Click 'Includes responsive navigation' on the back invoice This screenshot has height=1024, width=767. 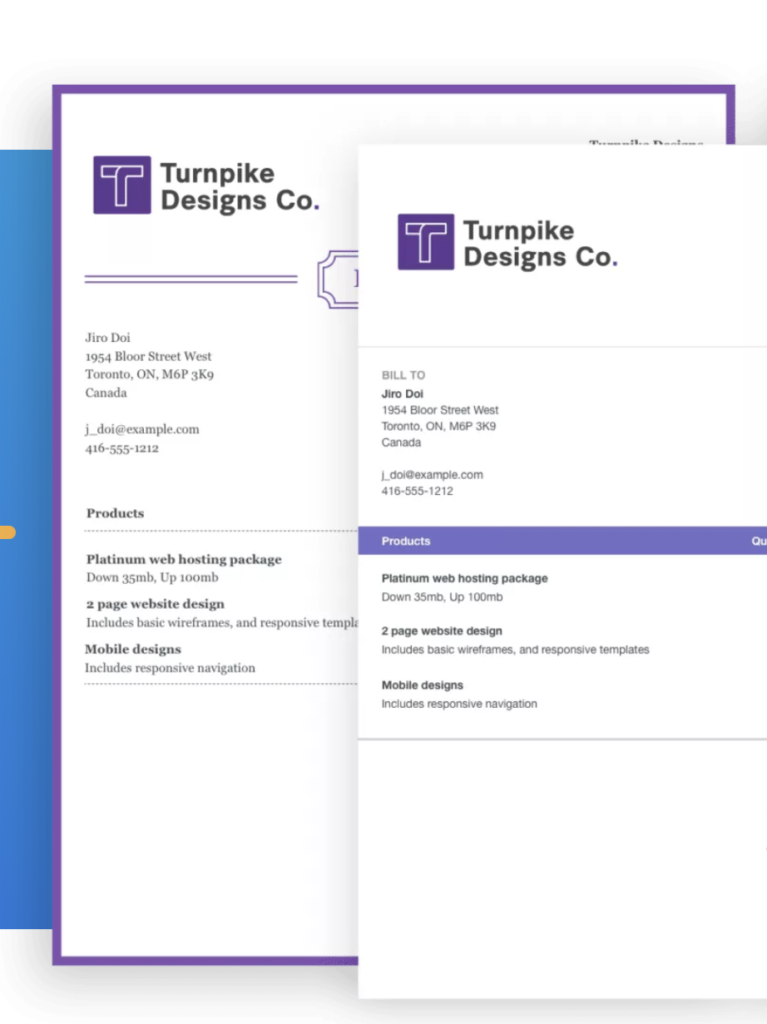pyautogui.click(x=170, y=668)
